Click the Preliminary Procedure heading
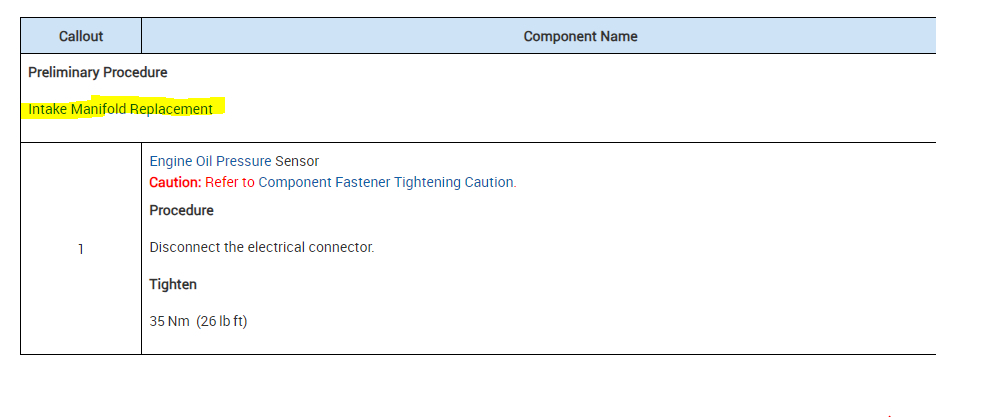The image size is (993, 417). click(x=97, y=72)
